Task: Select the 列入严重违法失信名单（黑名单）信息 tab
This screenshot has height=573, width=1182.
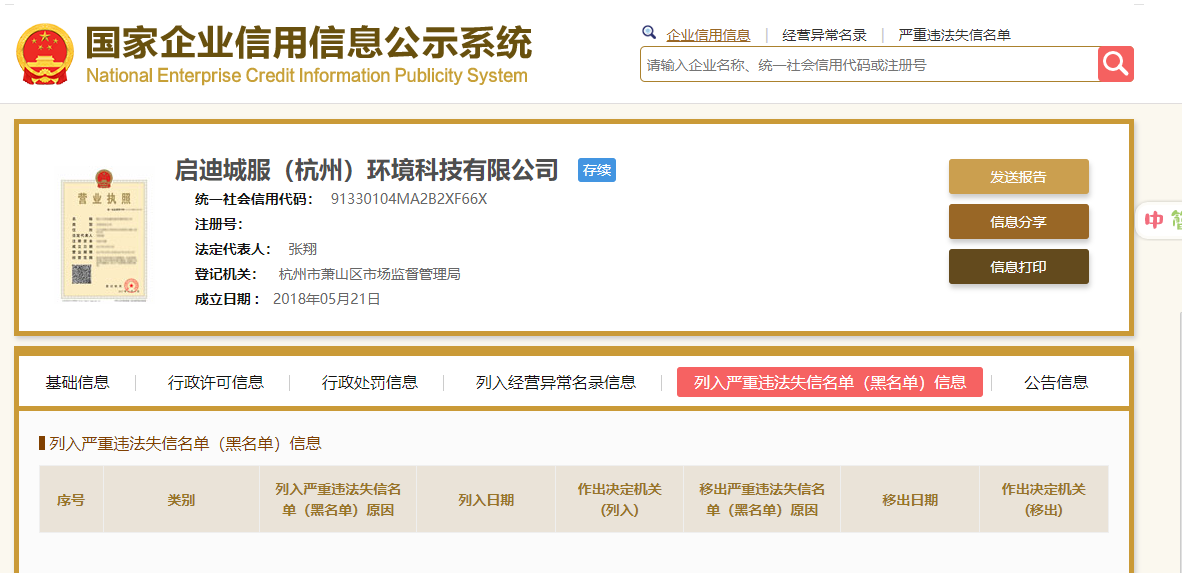Action: click(x=830, y=382)
